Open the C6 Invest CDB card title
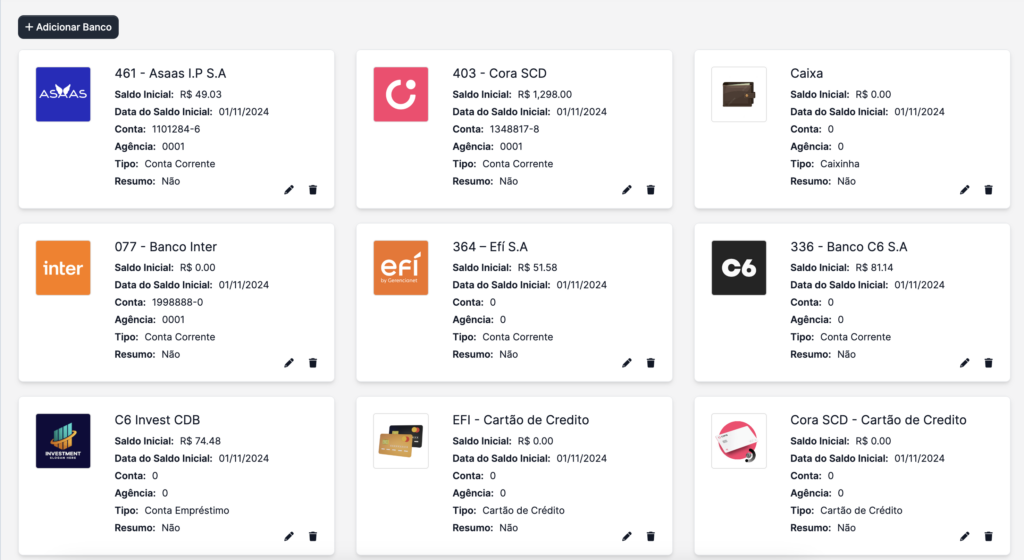This screenshot has width=1024, height=560. [157, 420]
